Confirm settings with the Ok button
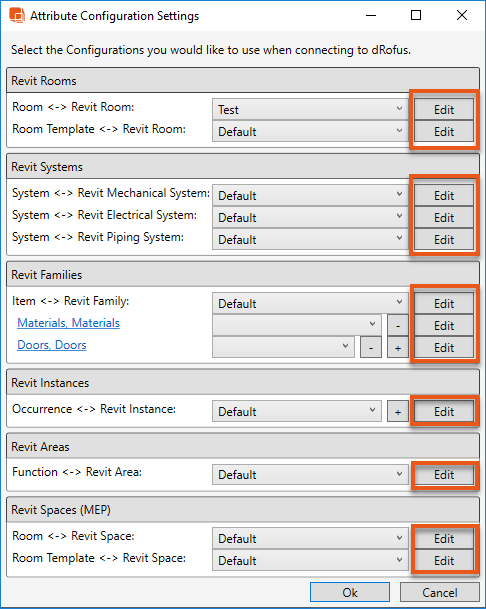The width and height of the screenshot is (486, 609). pos(350,592)
